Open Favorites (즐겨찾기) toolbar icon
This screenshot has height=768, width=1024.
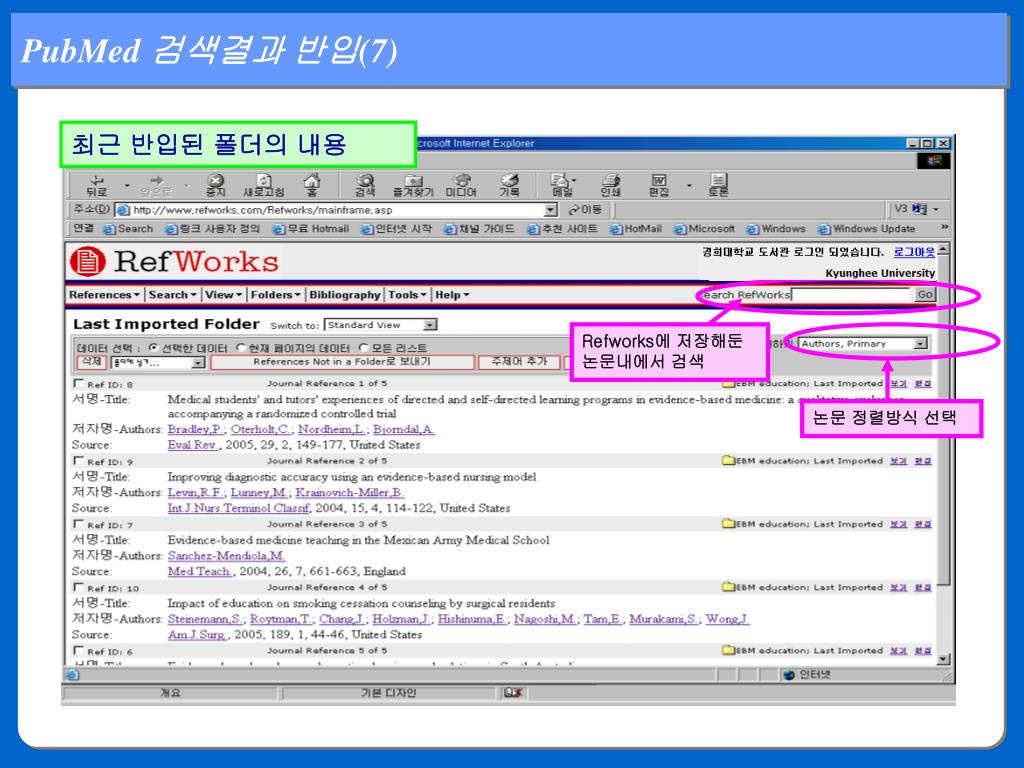coord(413,185)
